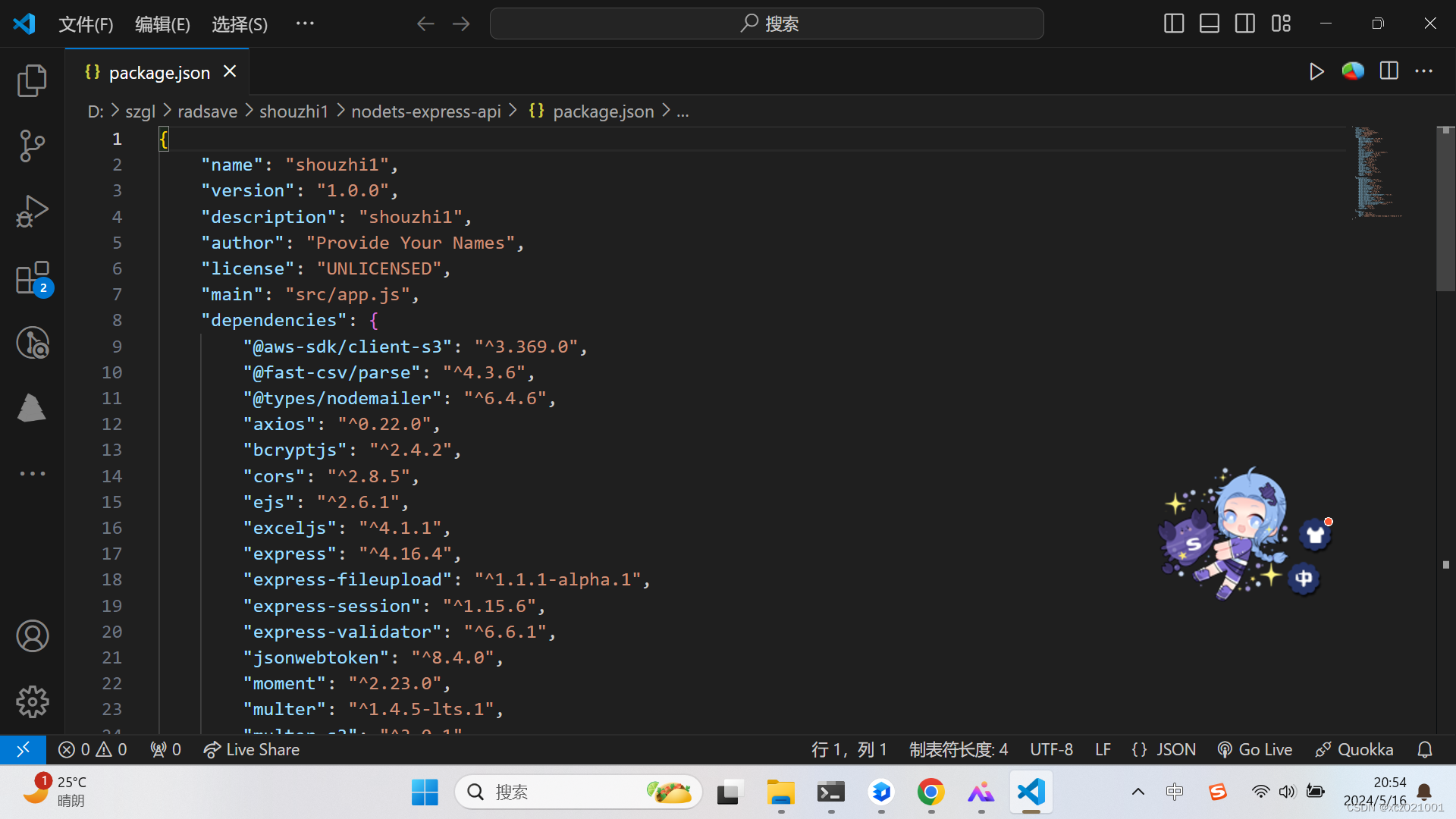Toggle the Secondary Side Bar layout button

[x=1245, y=24]
